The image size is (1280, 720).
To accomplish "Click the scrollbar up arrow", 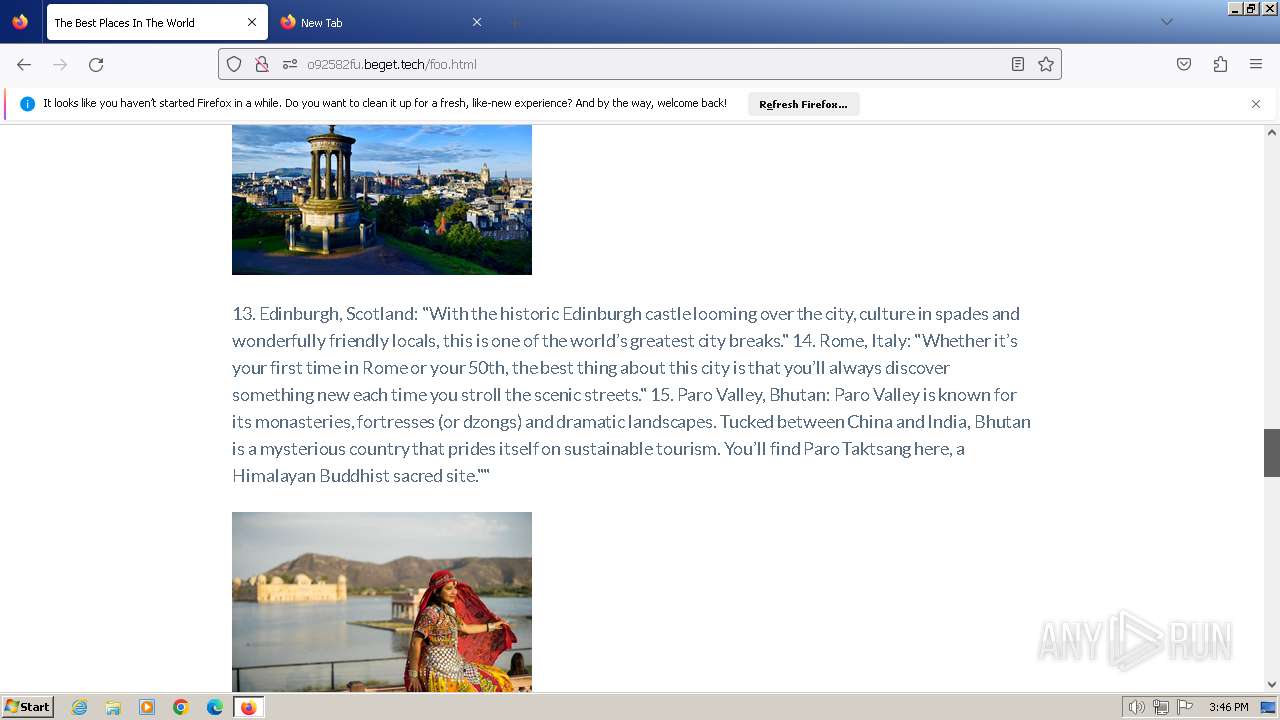I will click(1272, 132).
